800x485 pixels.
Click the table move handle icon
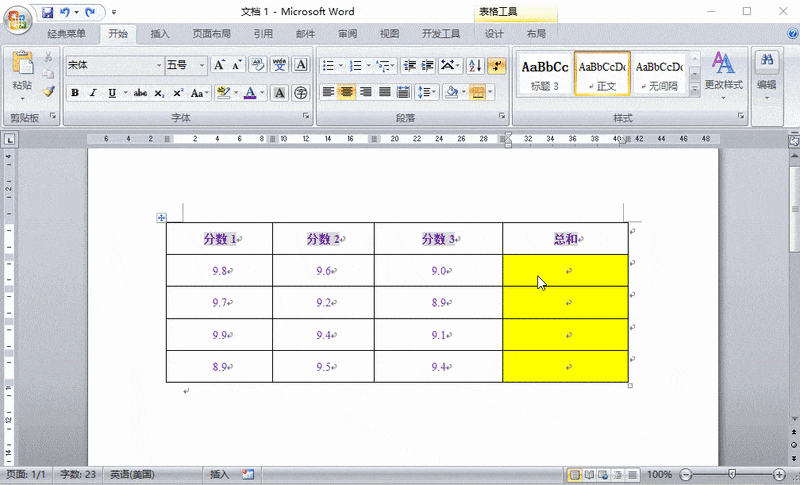click(x=160, y=217)
